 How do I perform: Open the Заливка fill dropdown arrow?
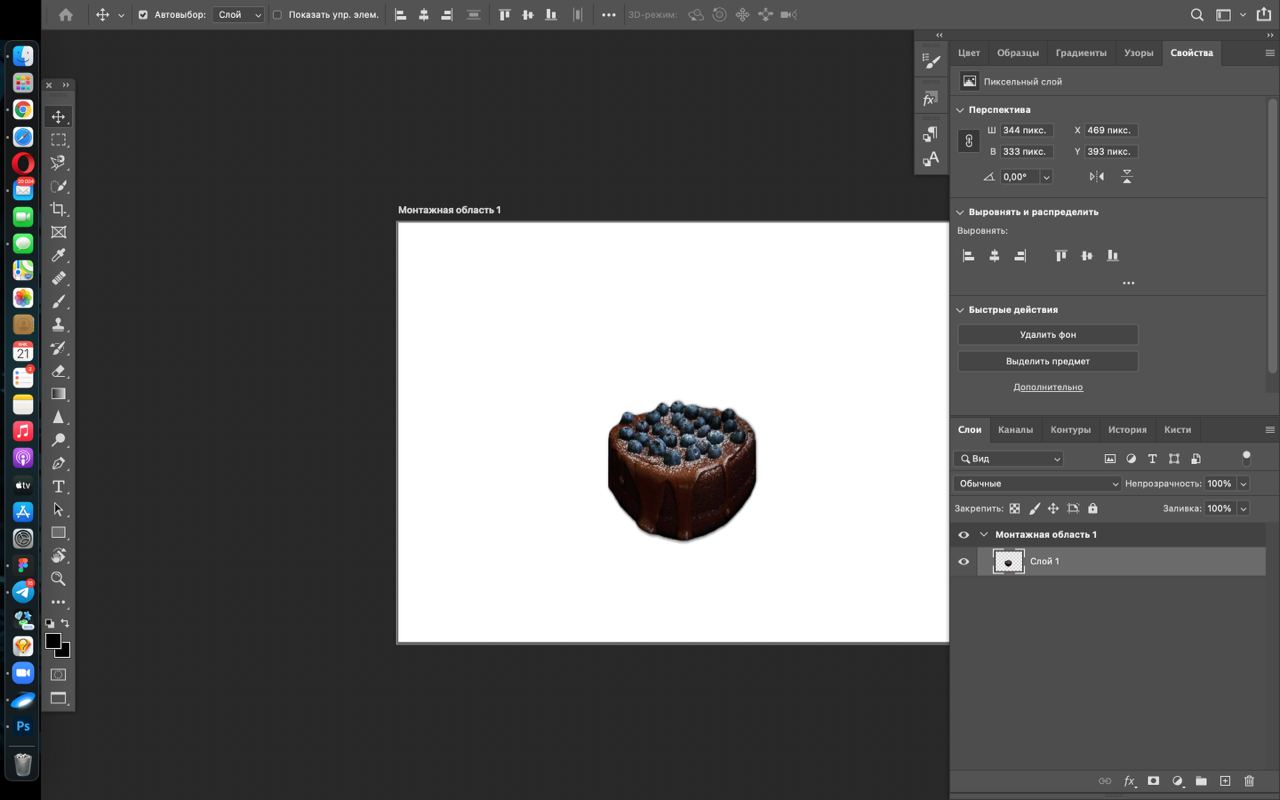(1243, 508)
